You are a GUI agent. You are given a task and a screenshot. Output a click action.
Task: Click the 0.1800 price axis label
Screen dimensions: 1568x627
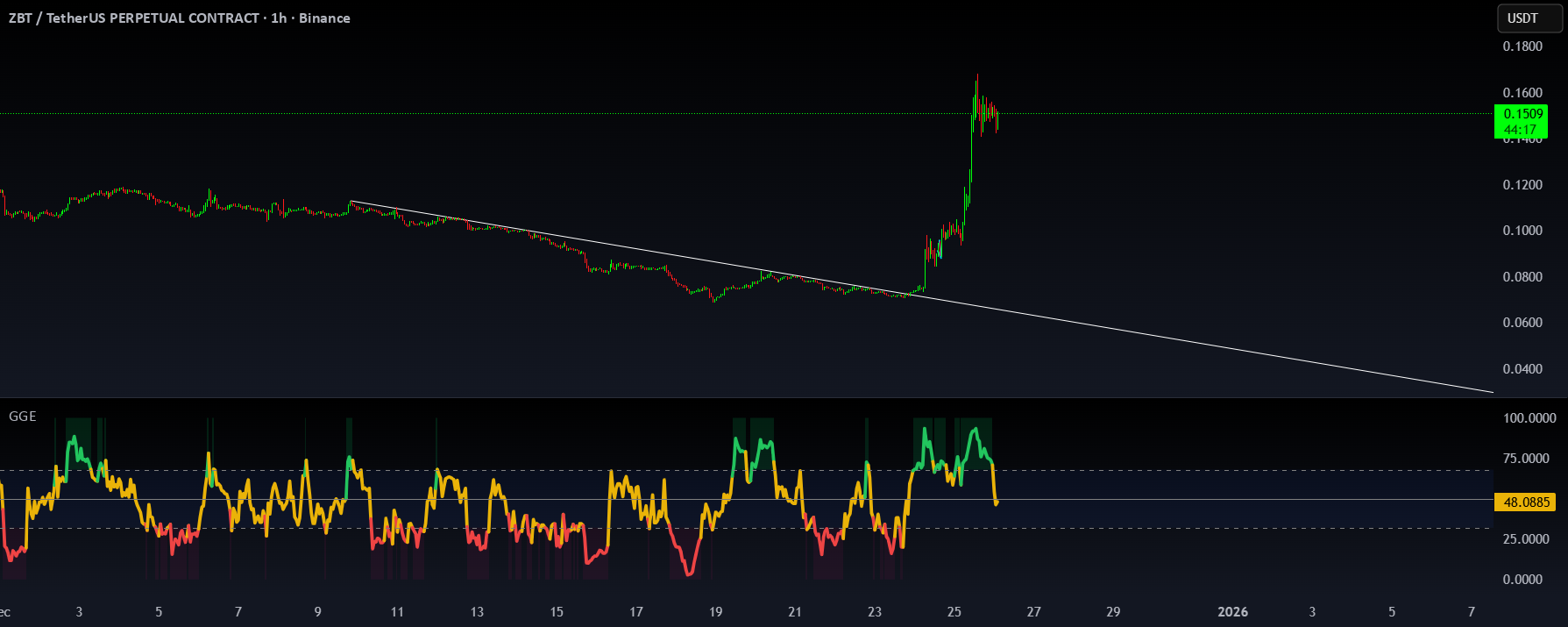[1522, 46]
